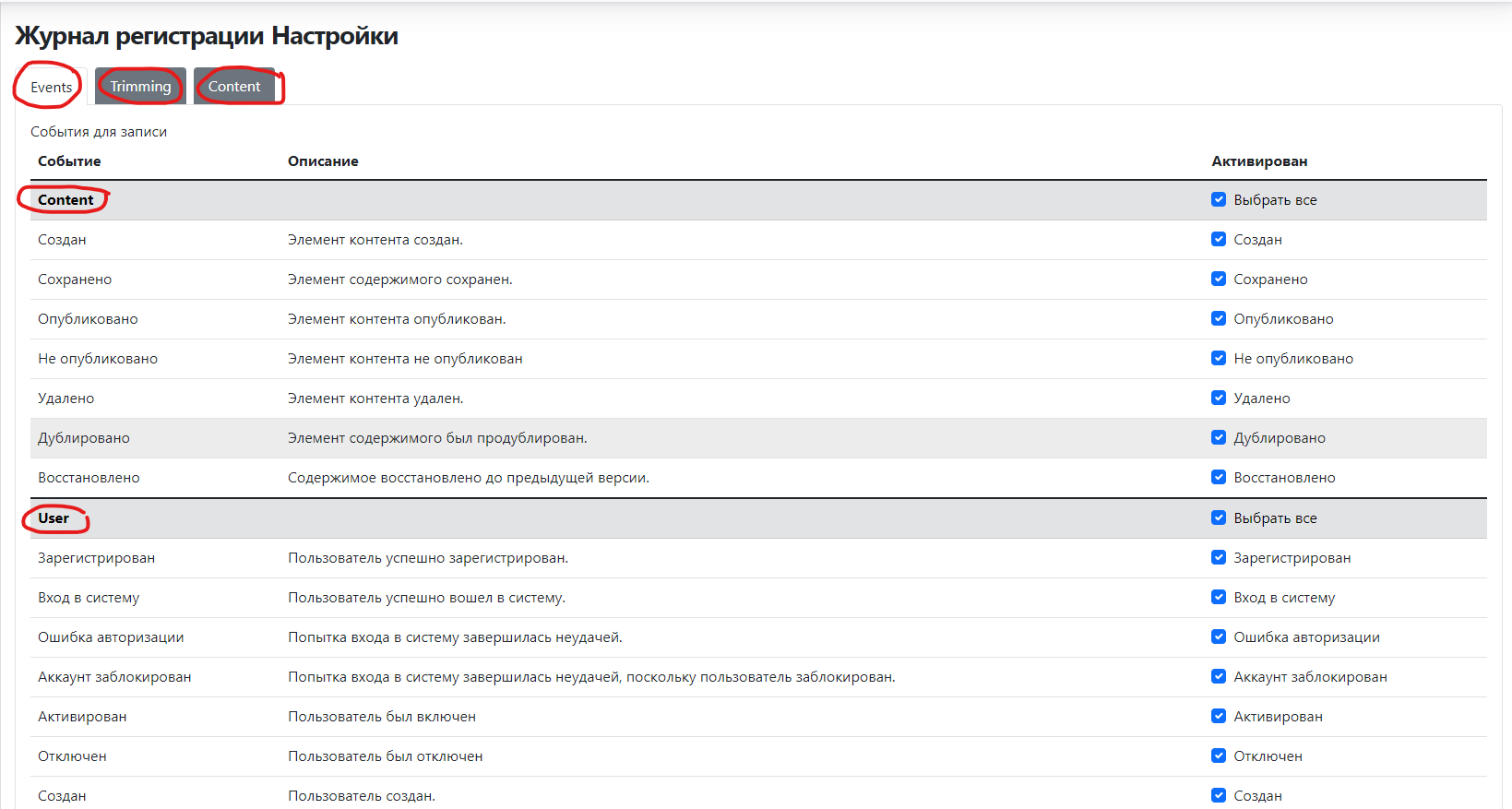Image resolution: width=1512 pixels, height=809 pixels.
Task: Uncheck the 'Активирован' checkbox
Action: 1219,717
